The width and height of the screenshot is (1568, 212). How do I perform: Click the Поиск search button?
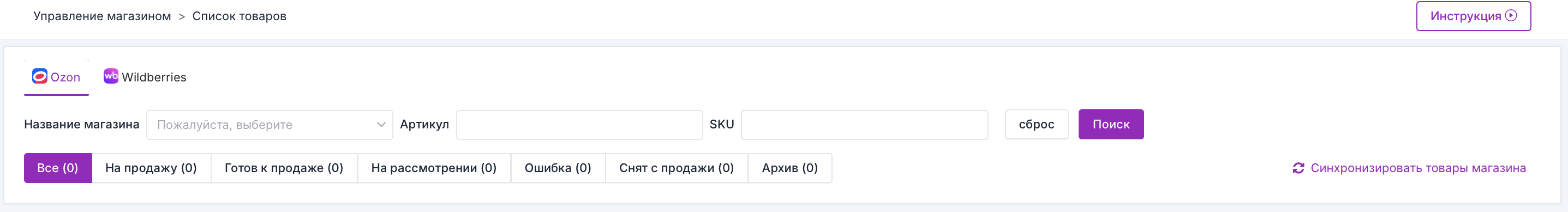1111,124
